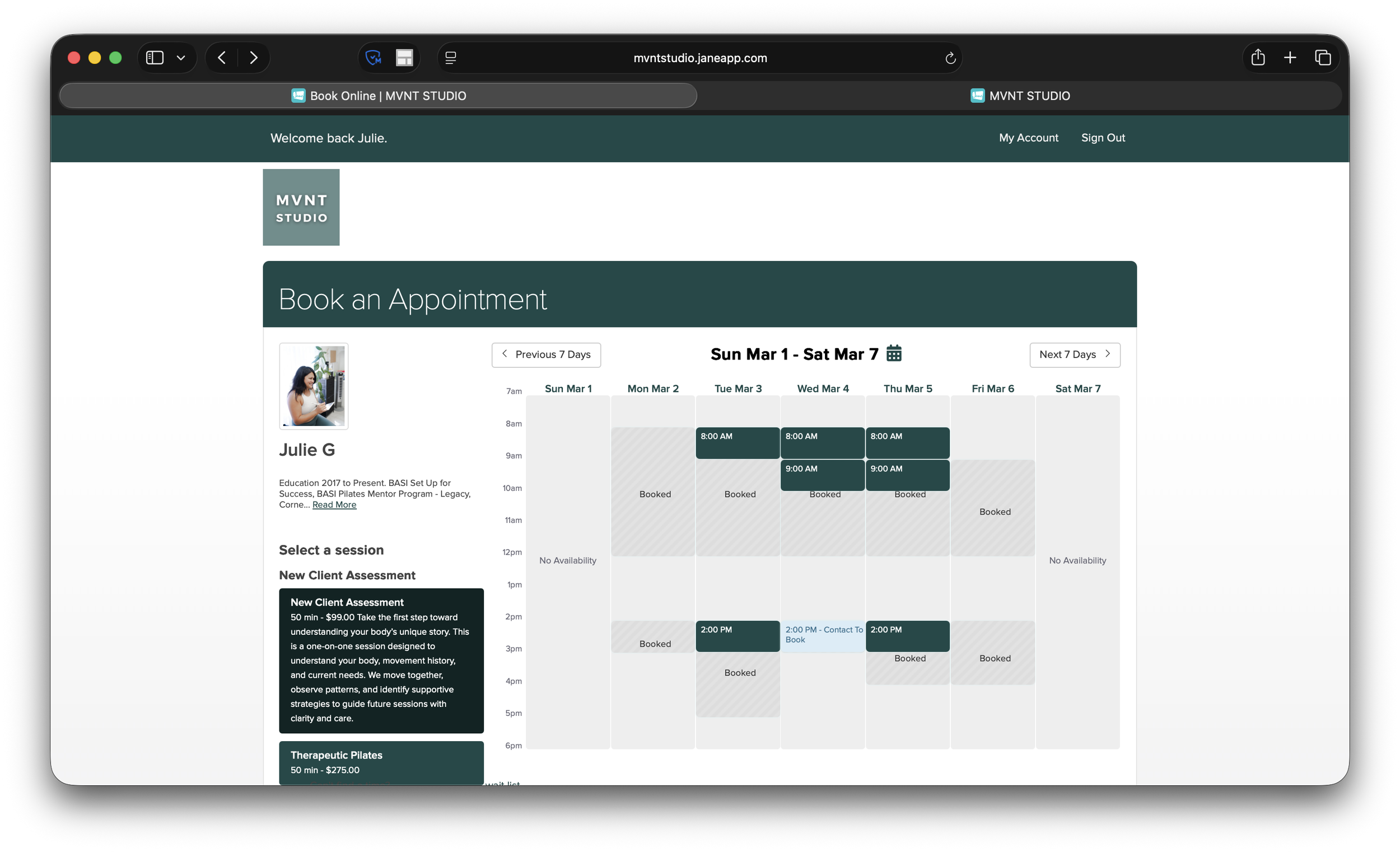Viewport: 1400px width, 852px height.
Task: Reload the page with refresh icon
Action: click(x=950, y=58)
